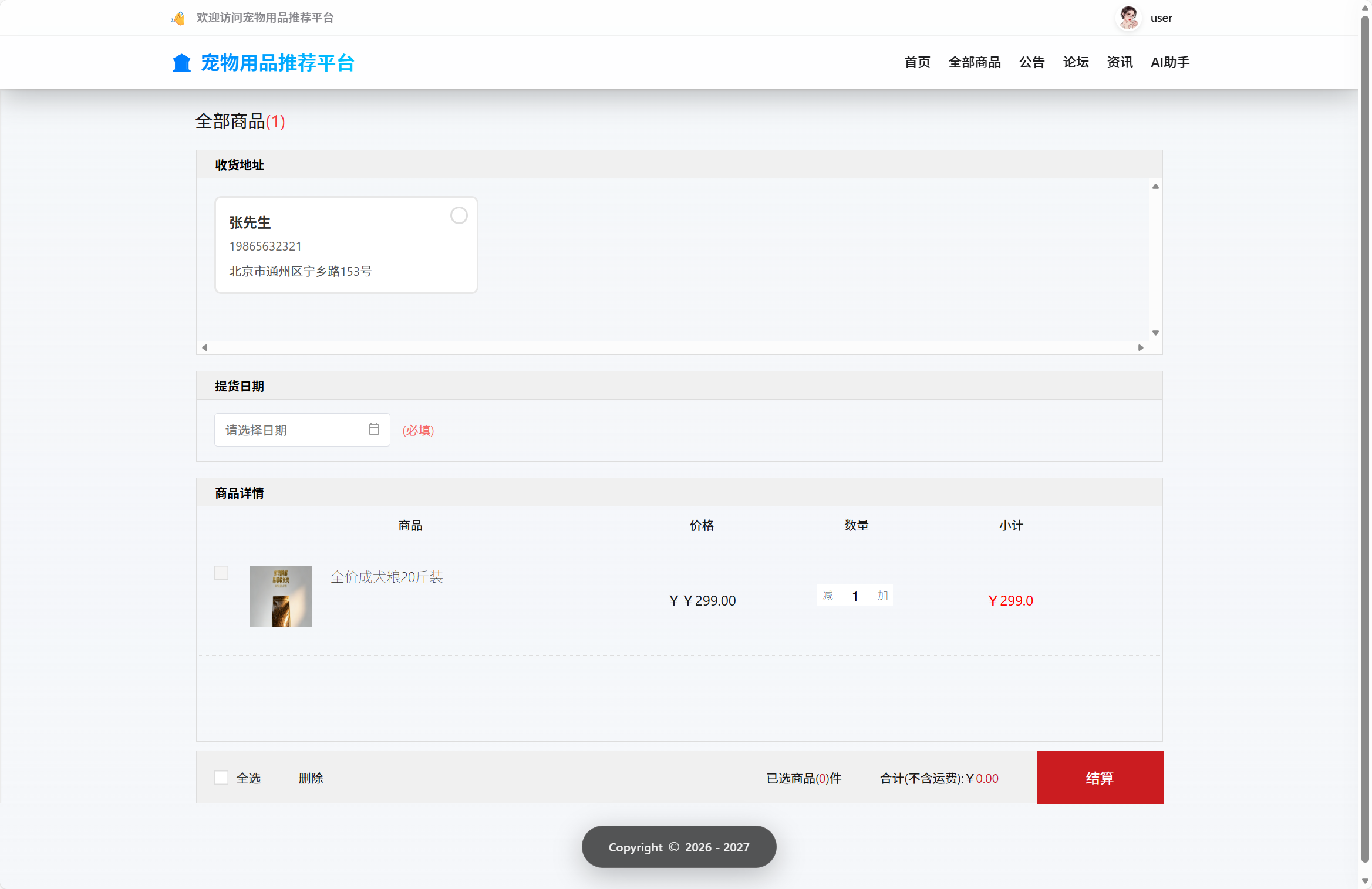The width and height of the screenshot is (1372, 889).
Task: Click the up arrow on the address scrollbar
Action: coord(1155,185)
